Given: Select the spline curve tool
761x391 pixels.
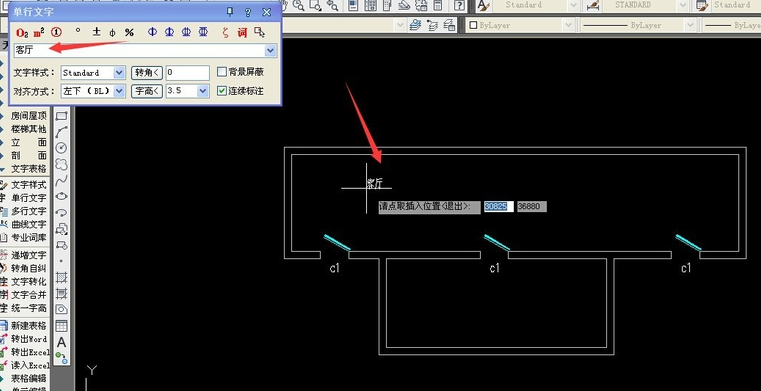Looking at the screenshot, I should click(62, 180).
